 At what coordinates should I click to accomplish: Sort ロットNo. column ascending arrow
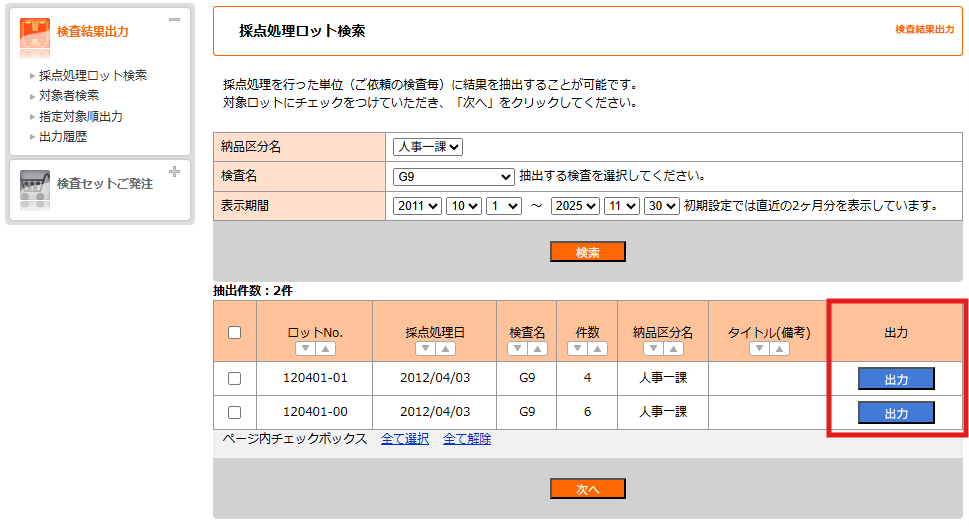[325, 349]
